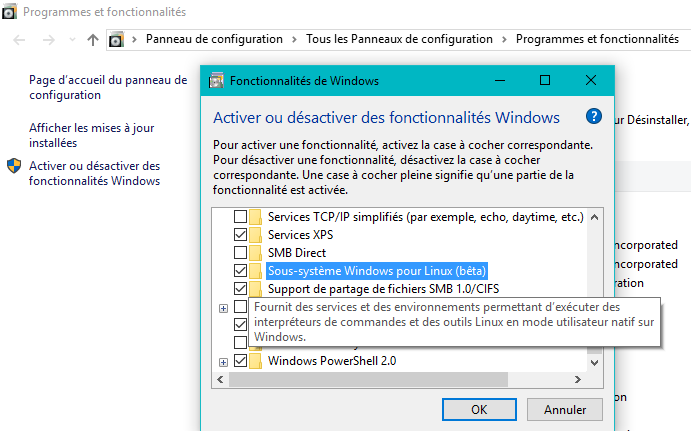The height and width of the screenshot is (431, 691).
Task: Click the Annuler button
Action: click(x=565, y=410)
